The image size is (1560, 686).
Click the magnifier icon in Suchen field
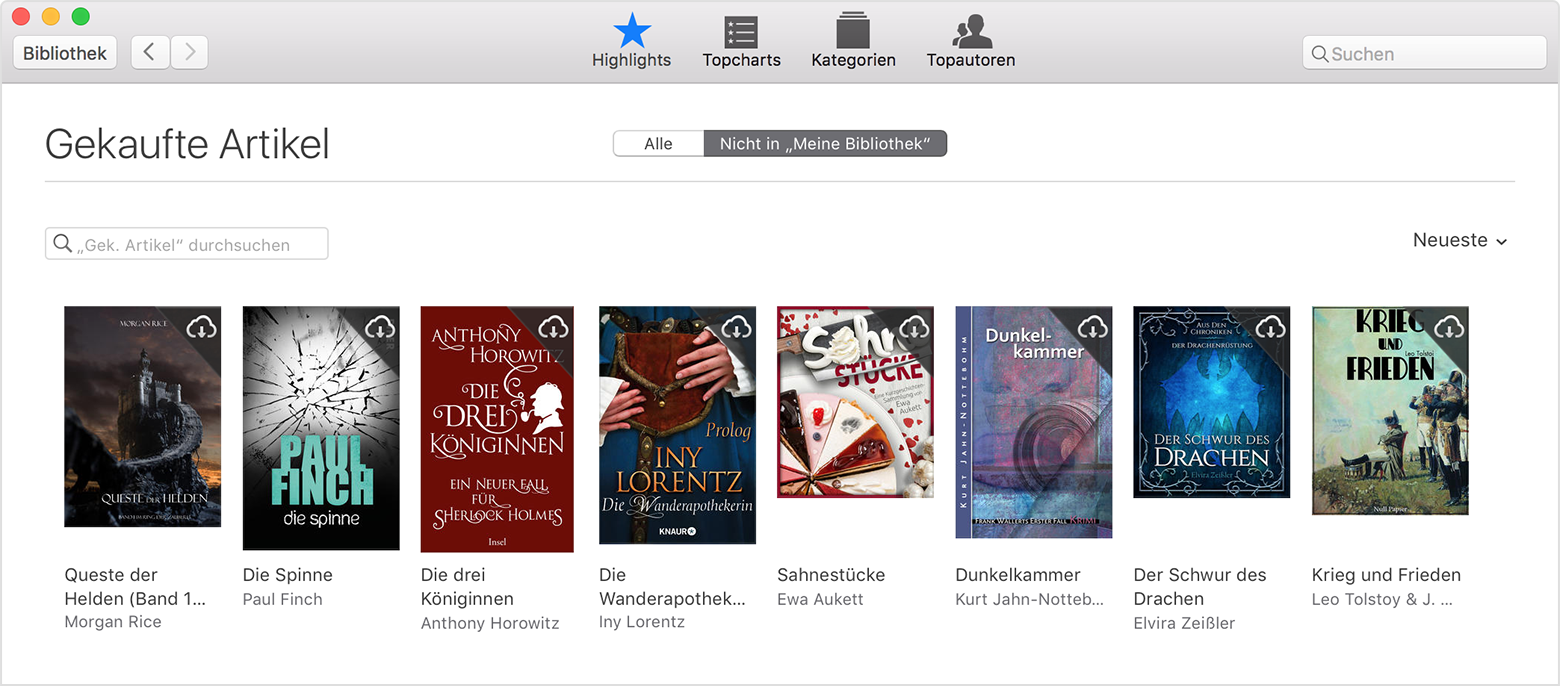click(x=1320, y=54)
